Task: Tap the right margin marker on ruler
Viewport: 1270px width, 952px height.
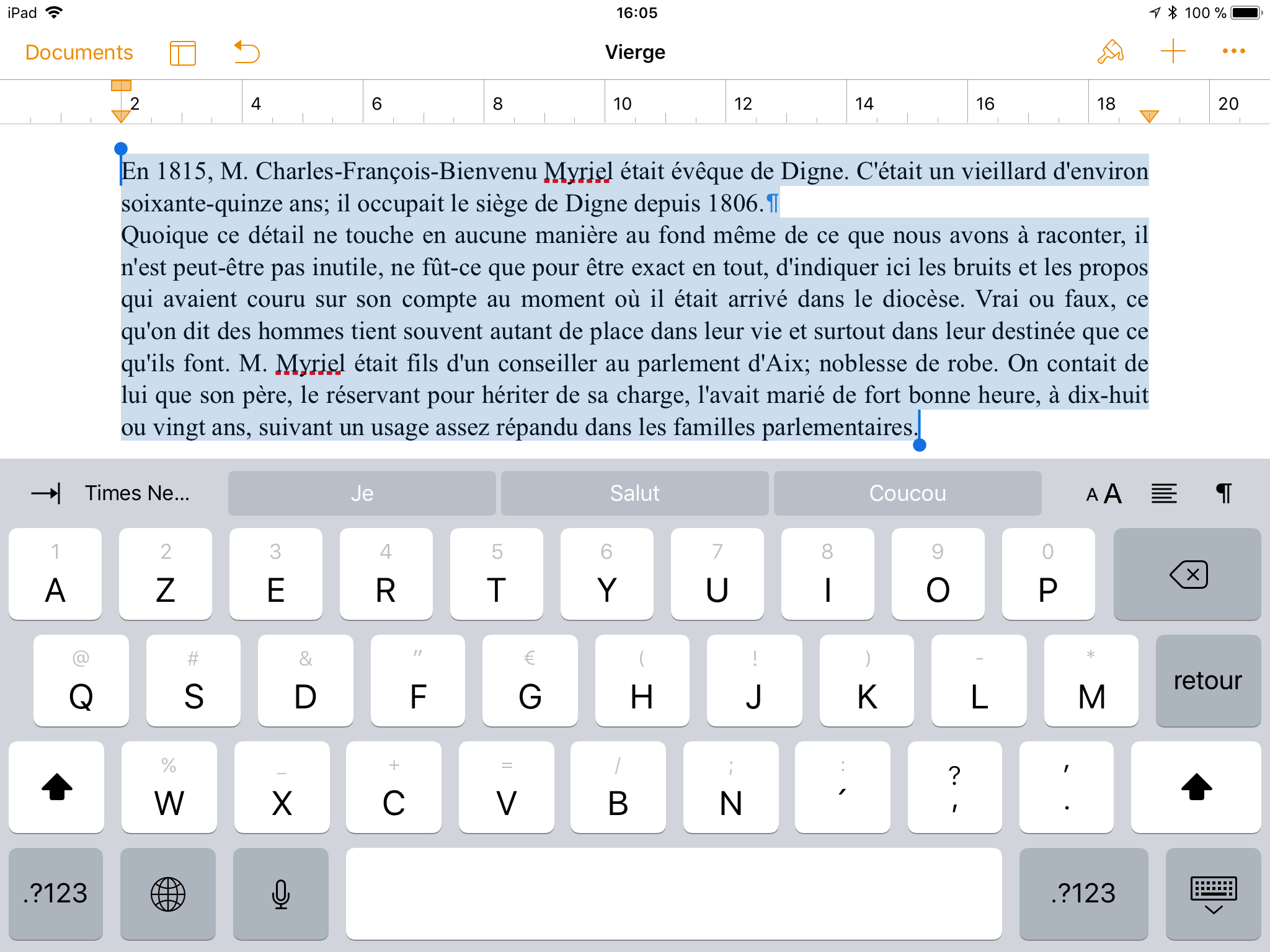Action: (1149, 116)
